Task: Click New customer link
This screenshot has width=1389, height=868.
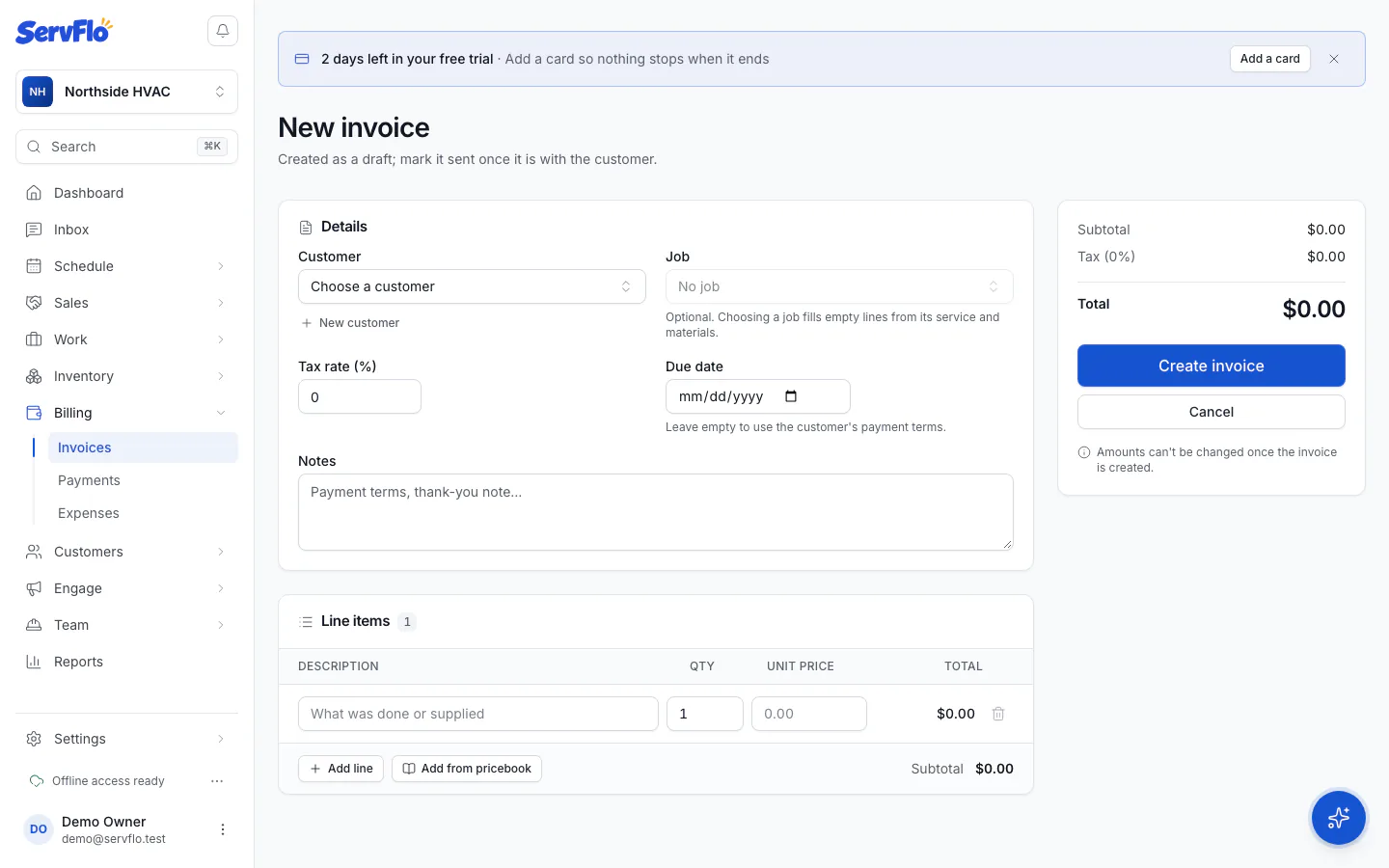Action: [x=351, y=323]
